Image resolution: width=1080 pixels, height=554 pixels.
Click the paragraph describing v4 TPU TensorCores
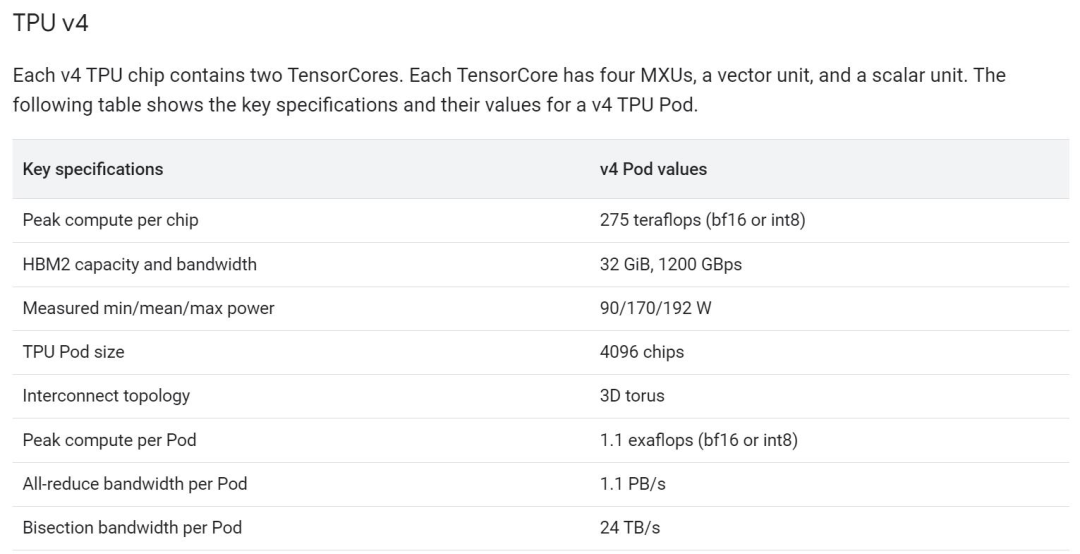[508, 91]
